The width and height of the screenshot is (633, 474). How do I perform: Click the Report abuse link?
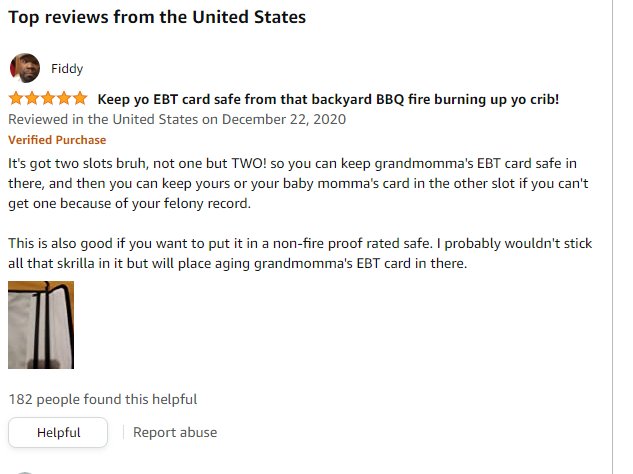(x=175, y=432)
